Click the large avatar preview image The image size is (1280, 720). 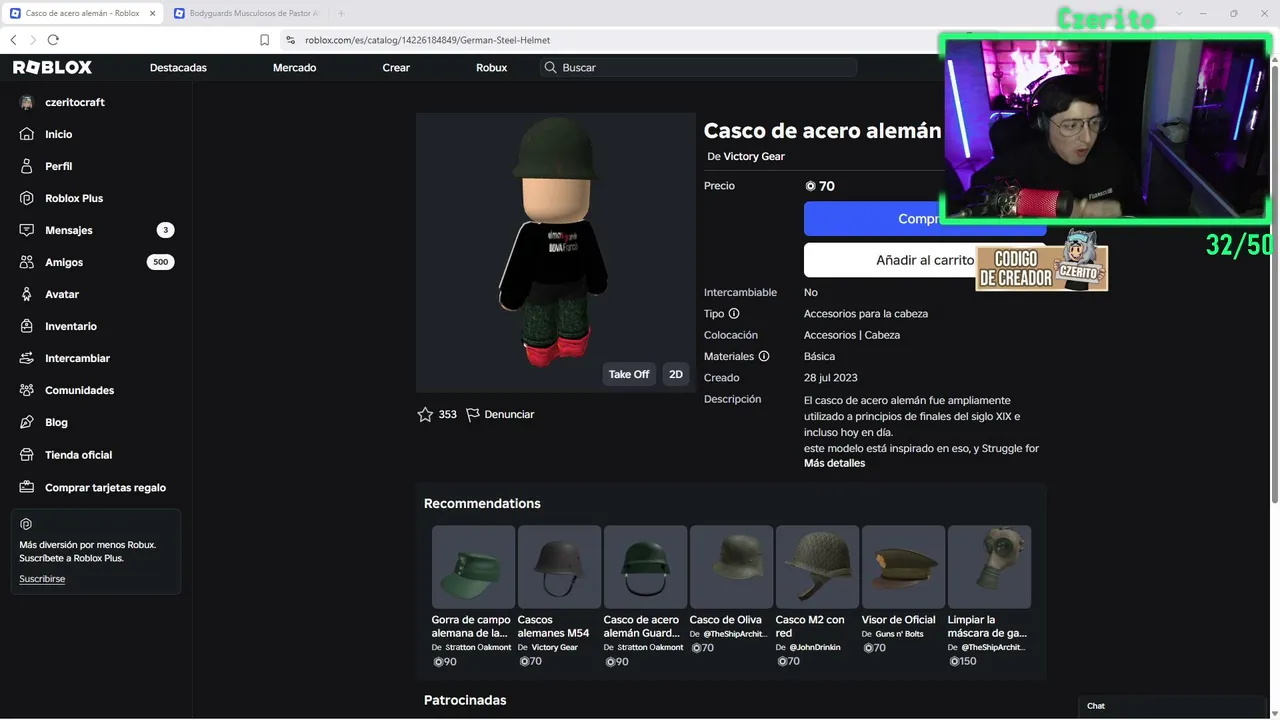click(x=555, y=252)
